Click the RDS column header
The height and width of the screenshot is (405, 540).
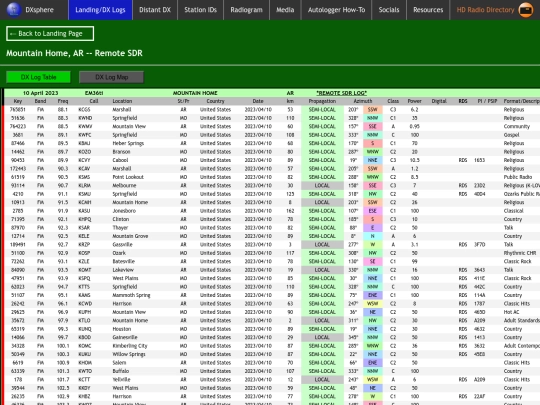click(x=463, y=101)
